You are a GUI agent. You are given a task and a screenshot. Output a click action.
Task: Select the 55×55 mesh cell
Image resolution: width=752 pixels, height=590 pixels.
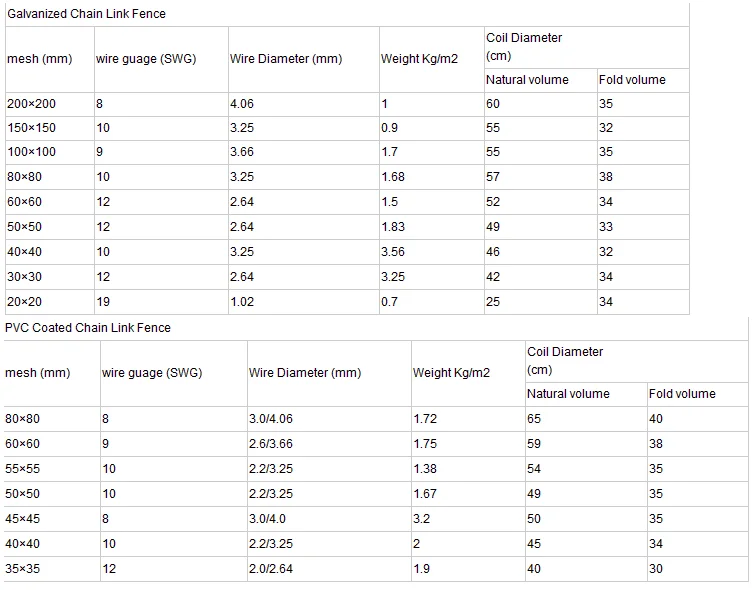point(25,468)
